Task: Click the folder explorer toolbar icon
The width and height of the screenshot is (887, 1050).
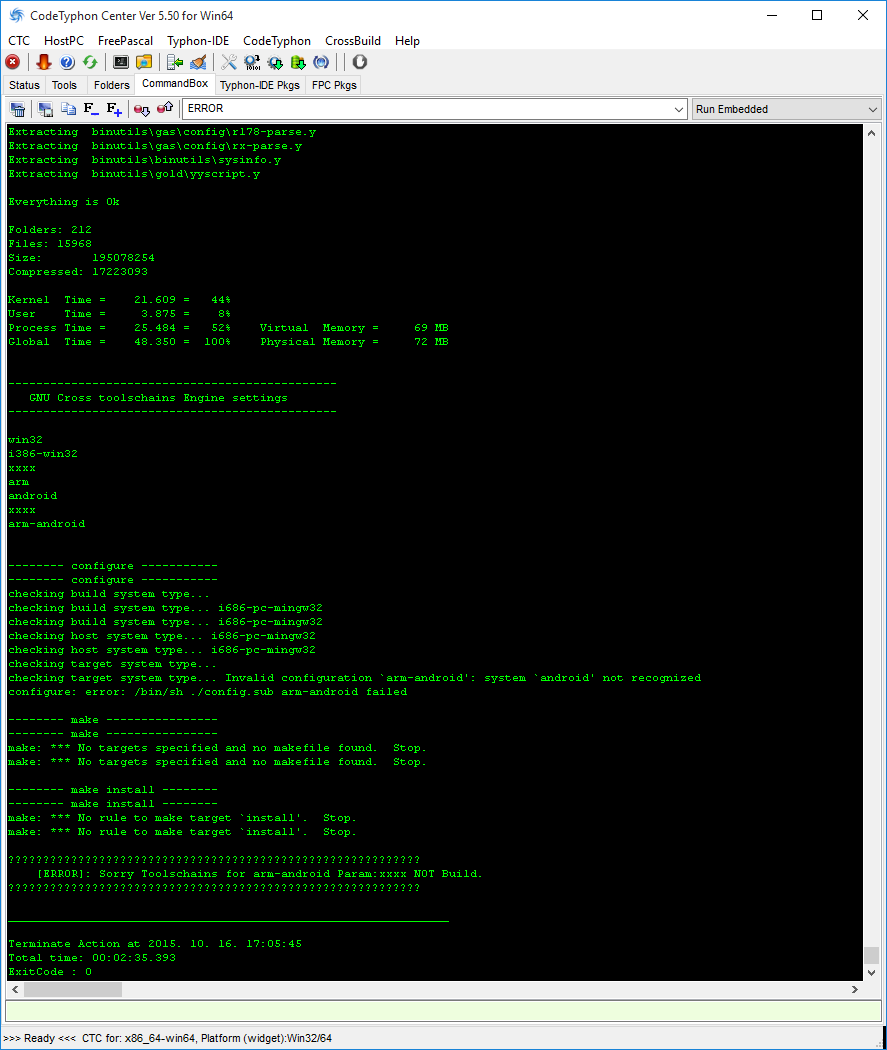Action: (x=144, y=62)
